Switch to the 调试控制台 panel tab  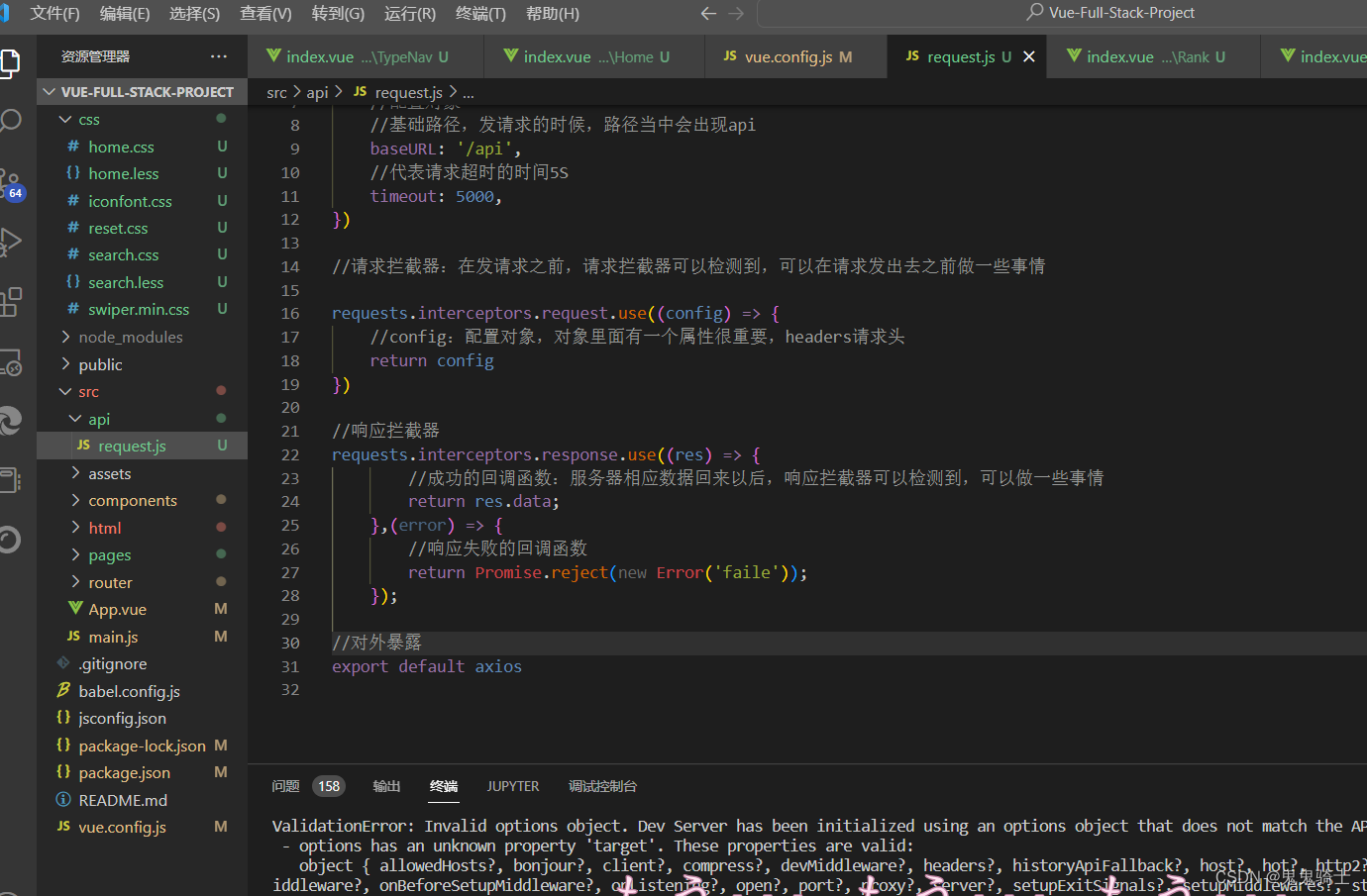602,786
